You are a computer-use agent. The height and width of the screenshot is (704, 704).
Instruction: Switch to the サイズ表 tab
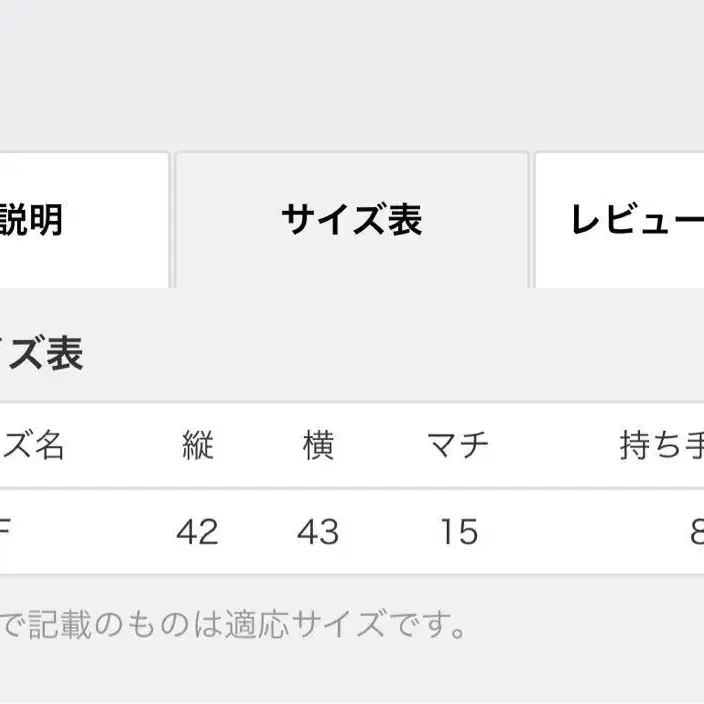click(x=351, y=220)
